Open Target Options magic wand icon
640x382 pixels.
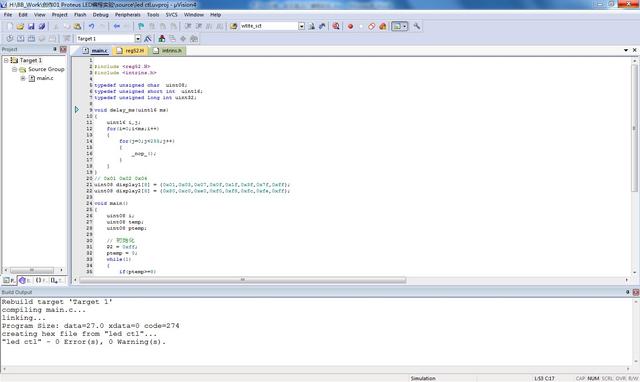[147, 39]
